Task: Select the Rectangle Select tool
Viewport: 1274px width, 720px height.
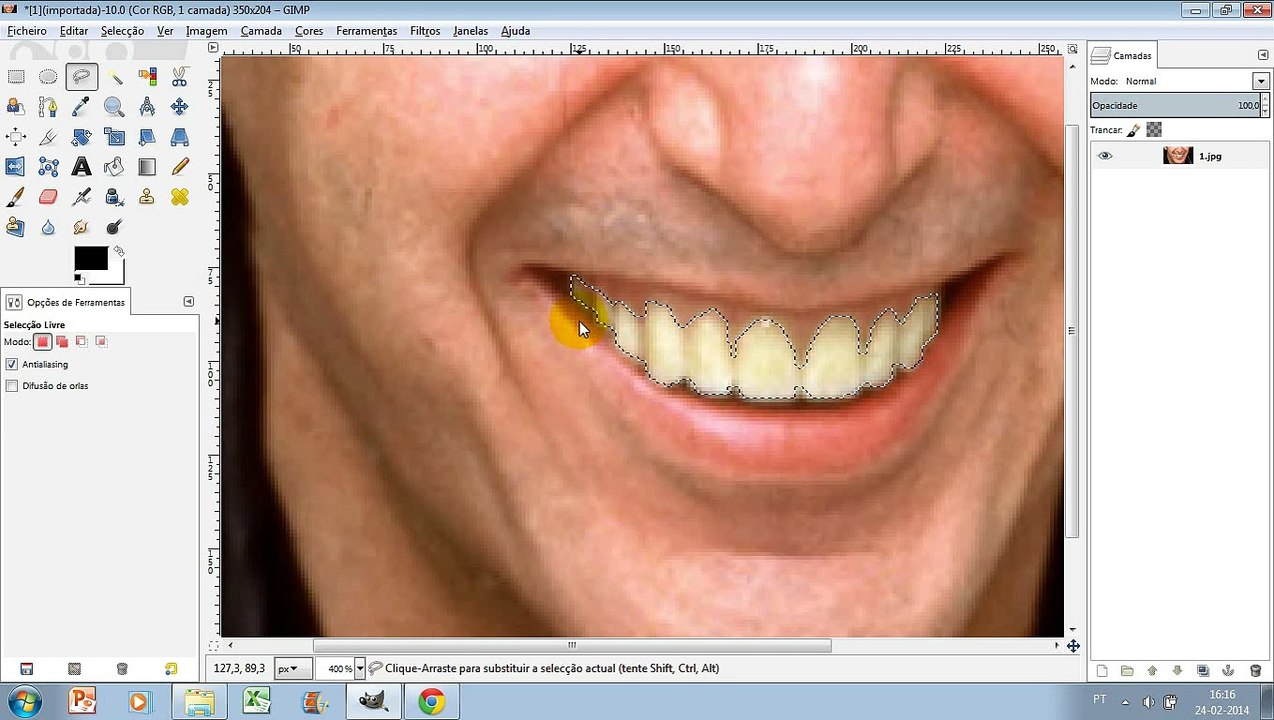Action: pyautogui.click(x=16, y=76)
